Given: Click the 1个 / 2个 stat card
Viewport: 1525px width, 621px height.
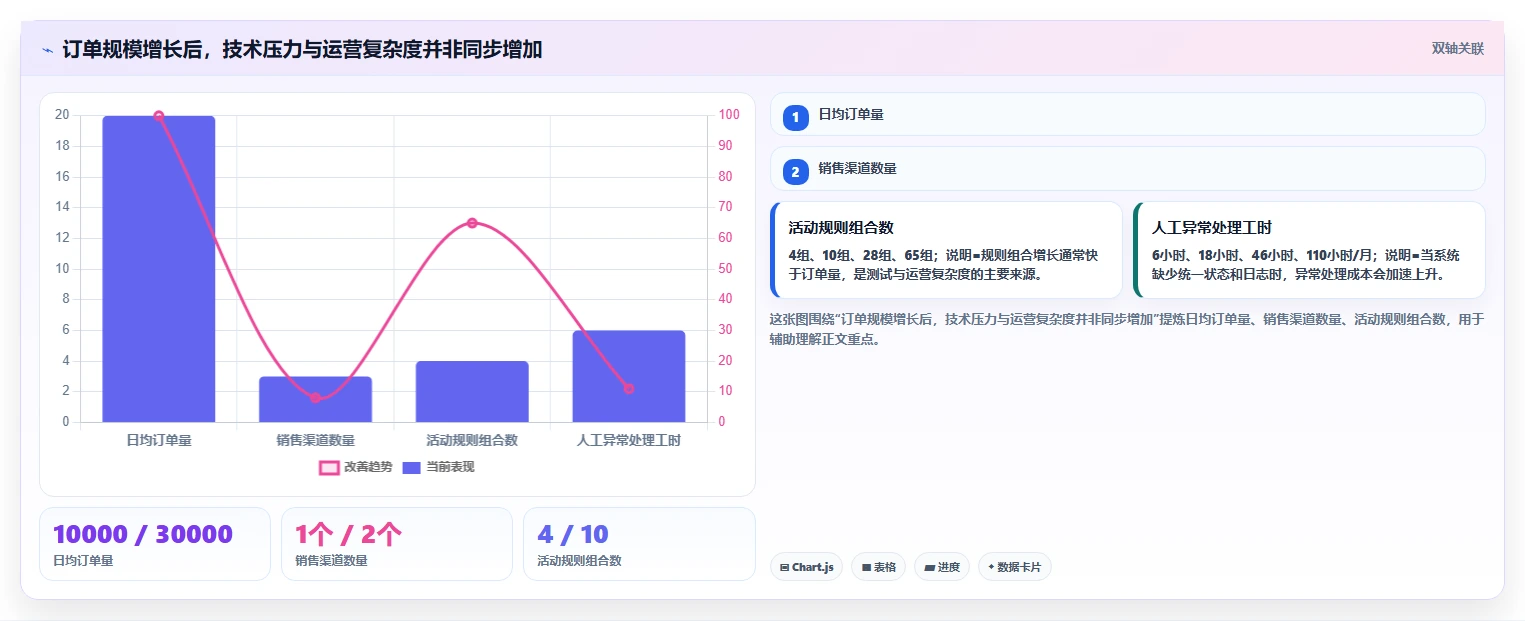Looking at the screenshot, I should click(x=397, y=544).
